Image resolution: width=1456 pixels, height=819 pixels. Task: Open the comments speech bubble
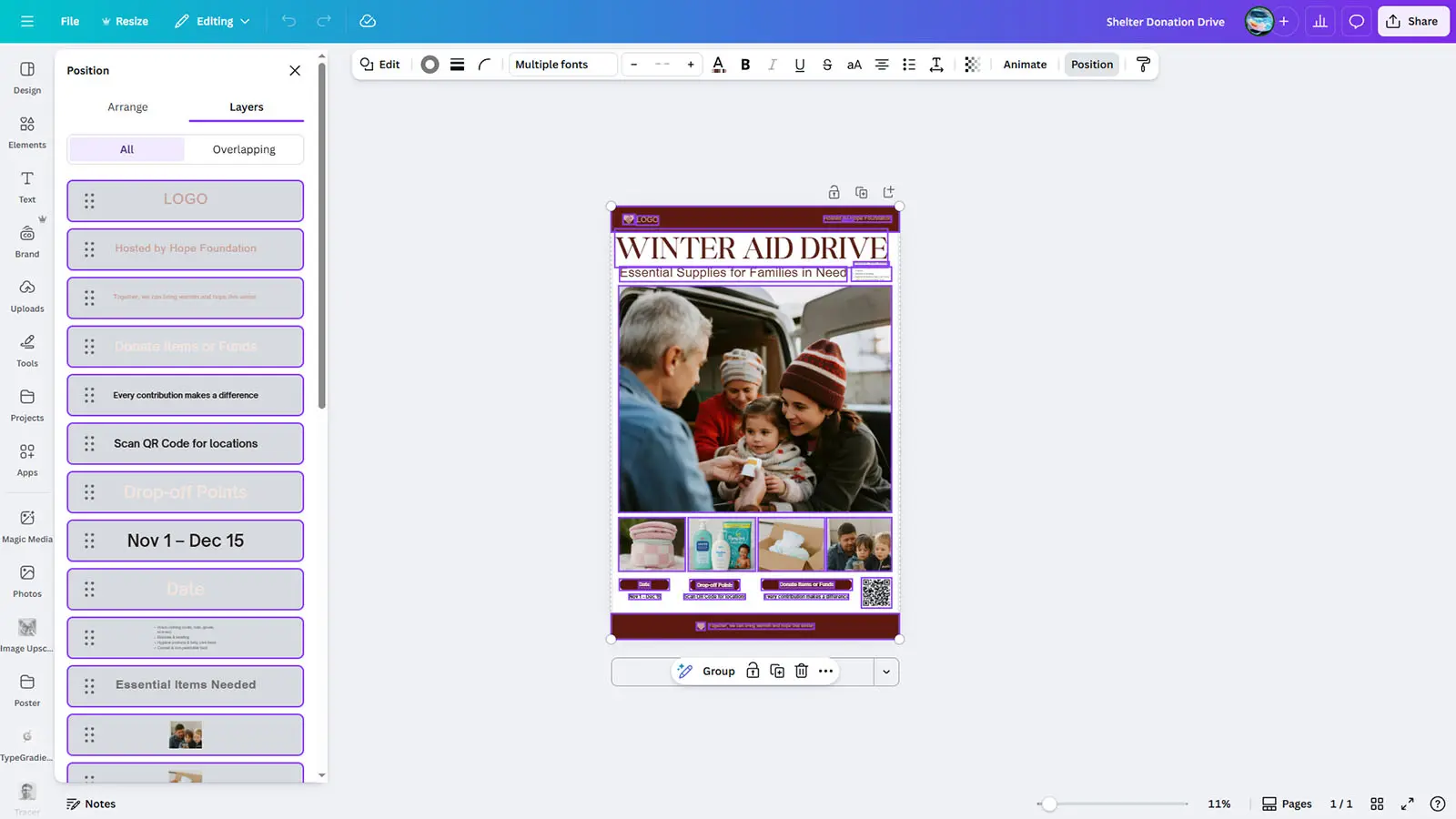point(1356,21)
